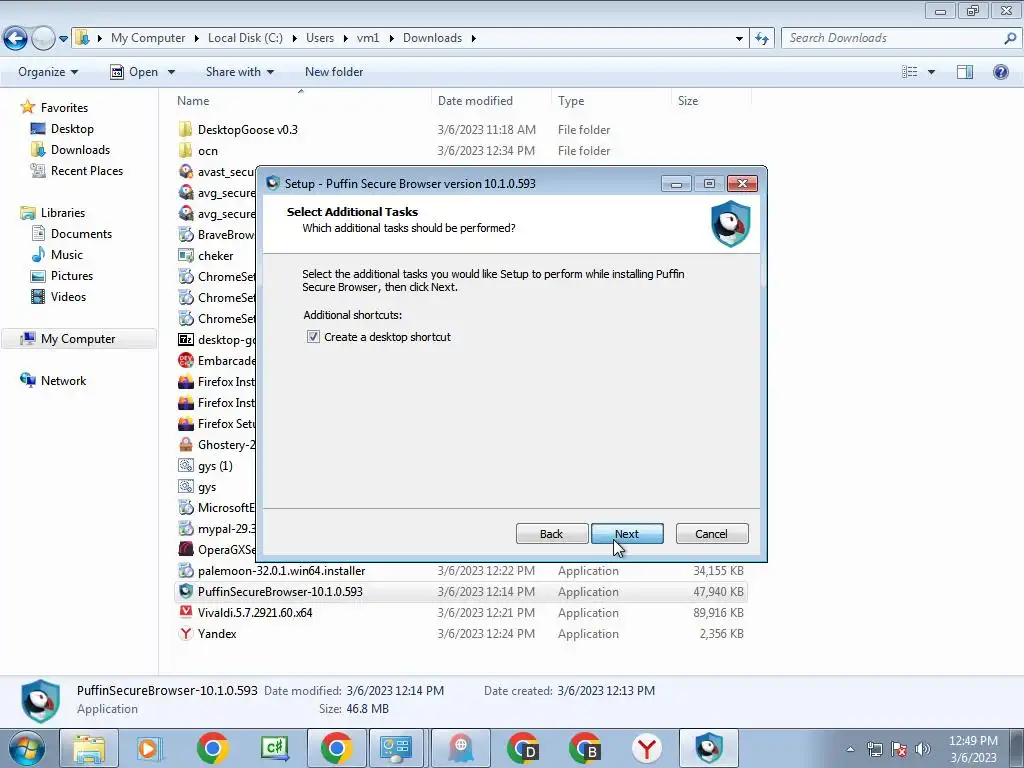This screenshot has height=768, width=1024.
Task: Click the Users breadcrumb segment
Action: 320,38
